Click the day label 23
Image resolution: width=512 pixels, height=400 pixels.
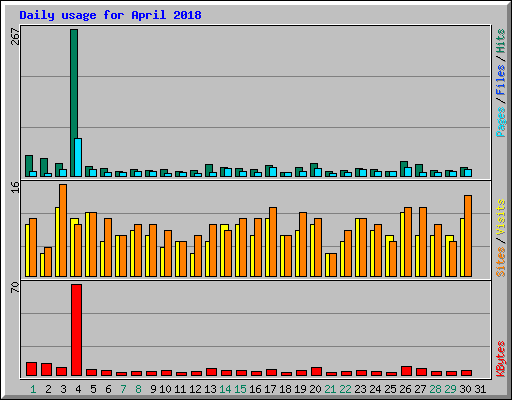pos(360,389)
